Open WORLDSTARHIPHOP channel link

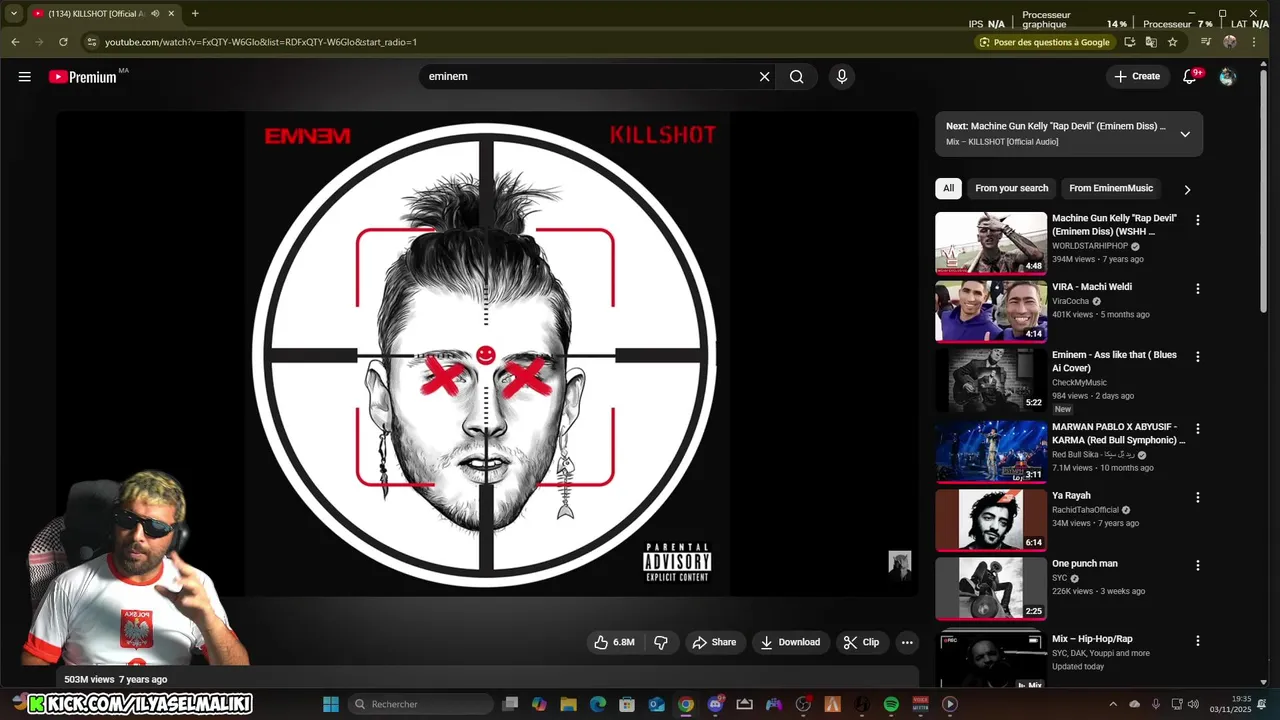1090,246
